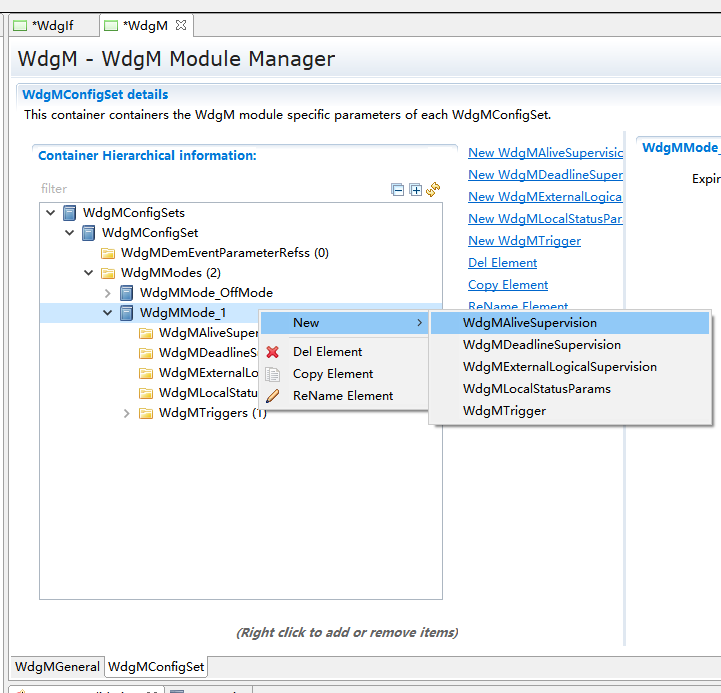Viewport: 721px width, 693px height.
Task: Click the Del Element hyperlink
Action: pyautogui.click(x=502, y=263)
